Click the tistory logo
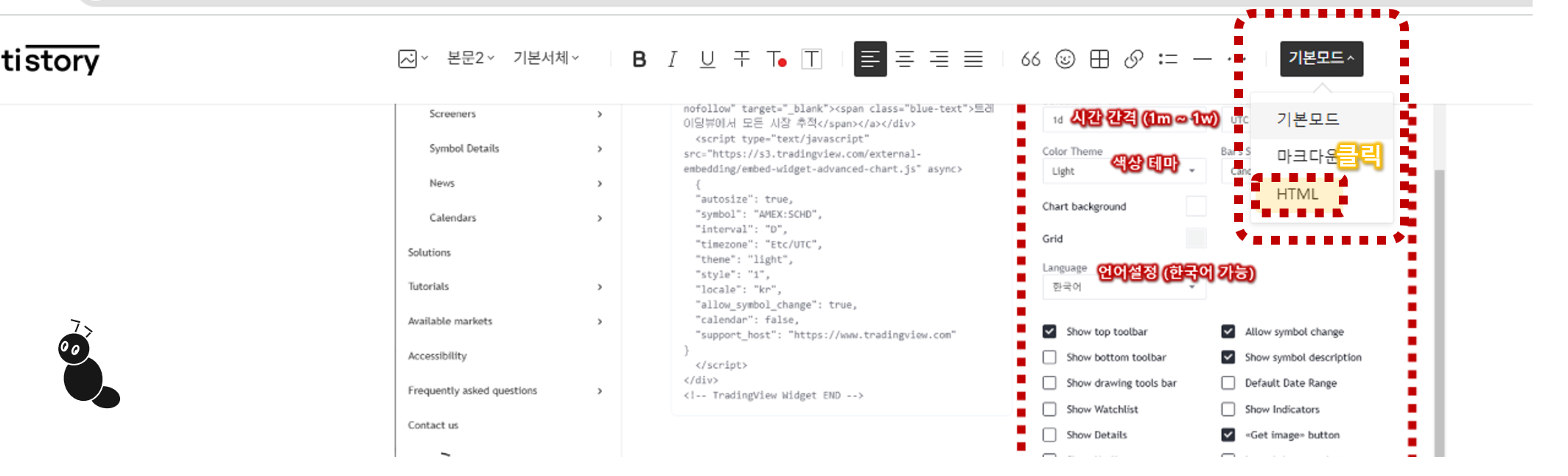Image resolution: width=1568 pixels, height=476 pixels. click(x=50, y=59)
